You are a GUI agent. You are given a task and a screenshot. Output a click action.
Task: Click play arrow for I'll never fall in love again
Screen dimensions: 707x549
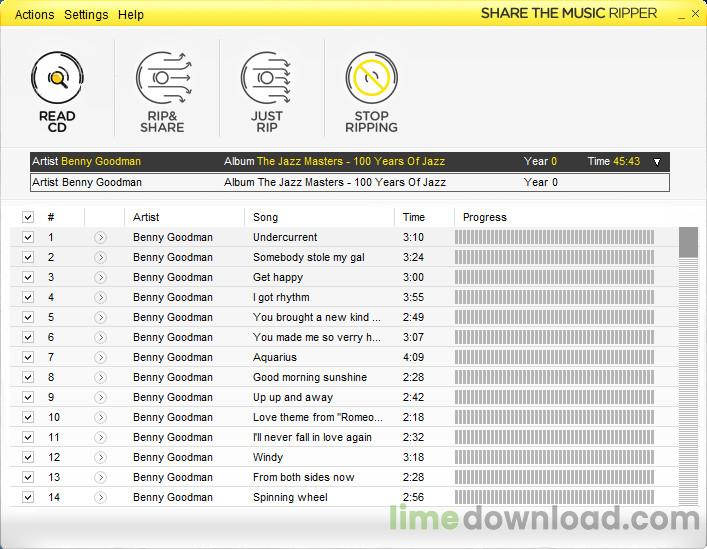101,437
